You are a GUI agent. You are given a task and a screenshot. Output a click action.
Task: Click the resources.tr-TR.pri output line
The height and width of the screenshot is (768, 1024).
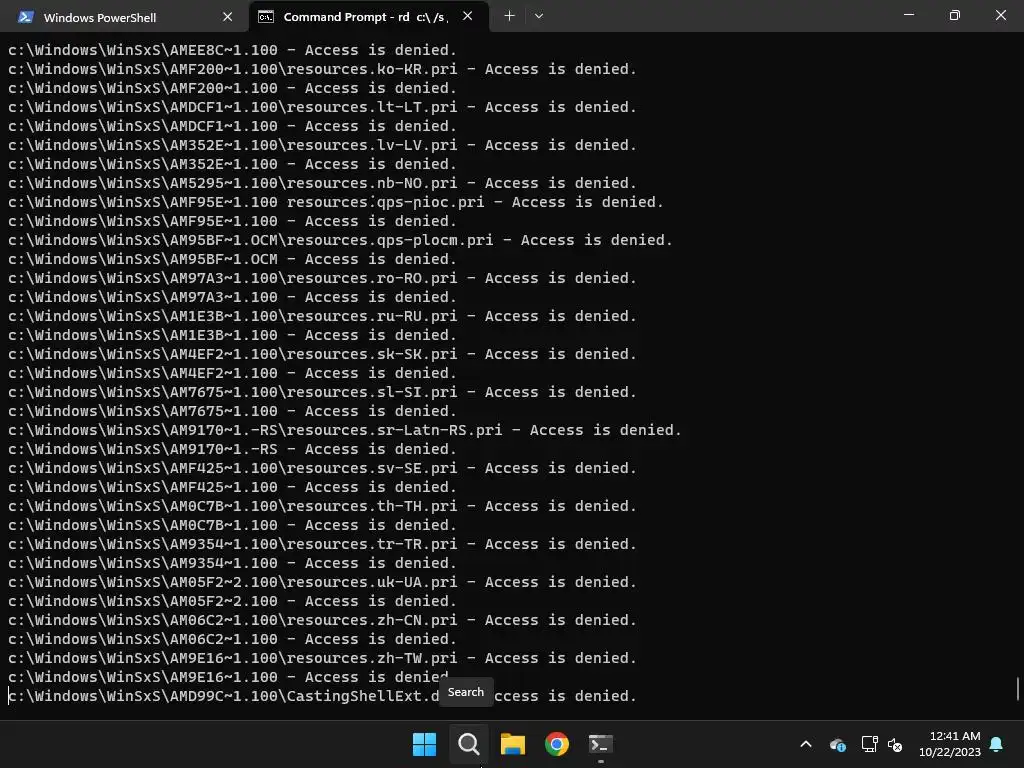click(322, 544)
